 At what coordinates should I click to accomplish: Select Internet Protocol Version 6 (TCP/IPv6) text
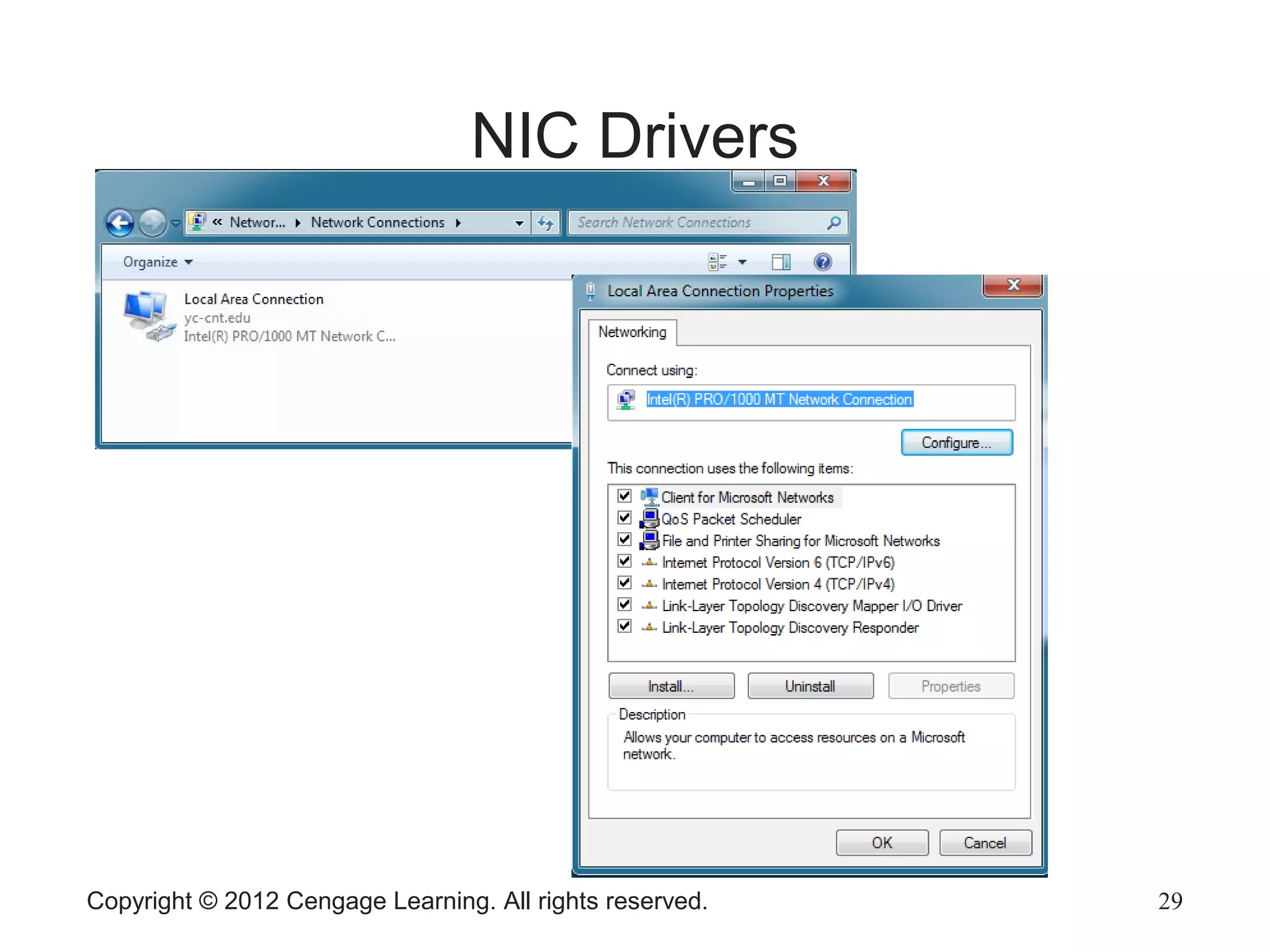point(778,563)
